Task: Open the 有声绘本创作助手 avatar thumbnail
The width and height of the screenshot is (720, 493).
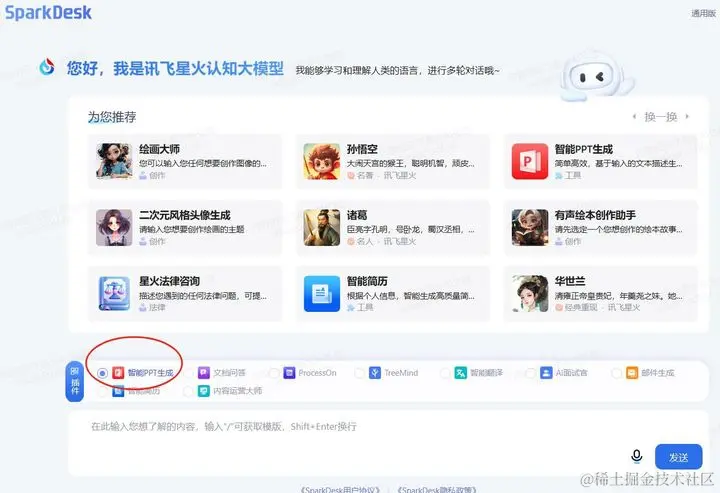Action: pos(530,227)
